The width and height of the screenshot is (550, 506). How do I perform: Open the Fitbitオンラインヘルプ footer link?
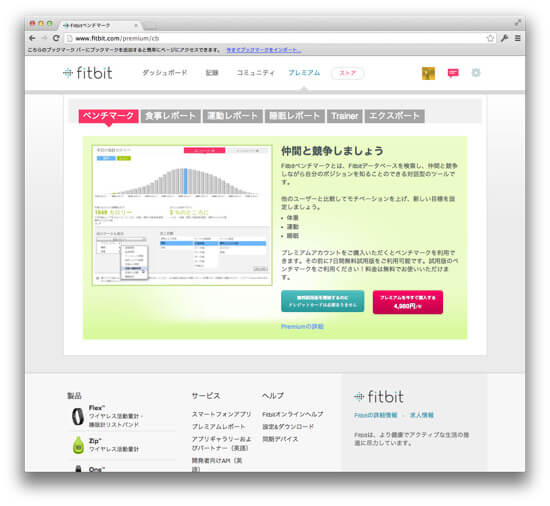293,414
